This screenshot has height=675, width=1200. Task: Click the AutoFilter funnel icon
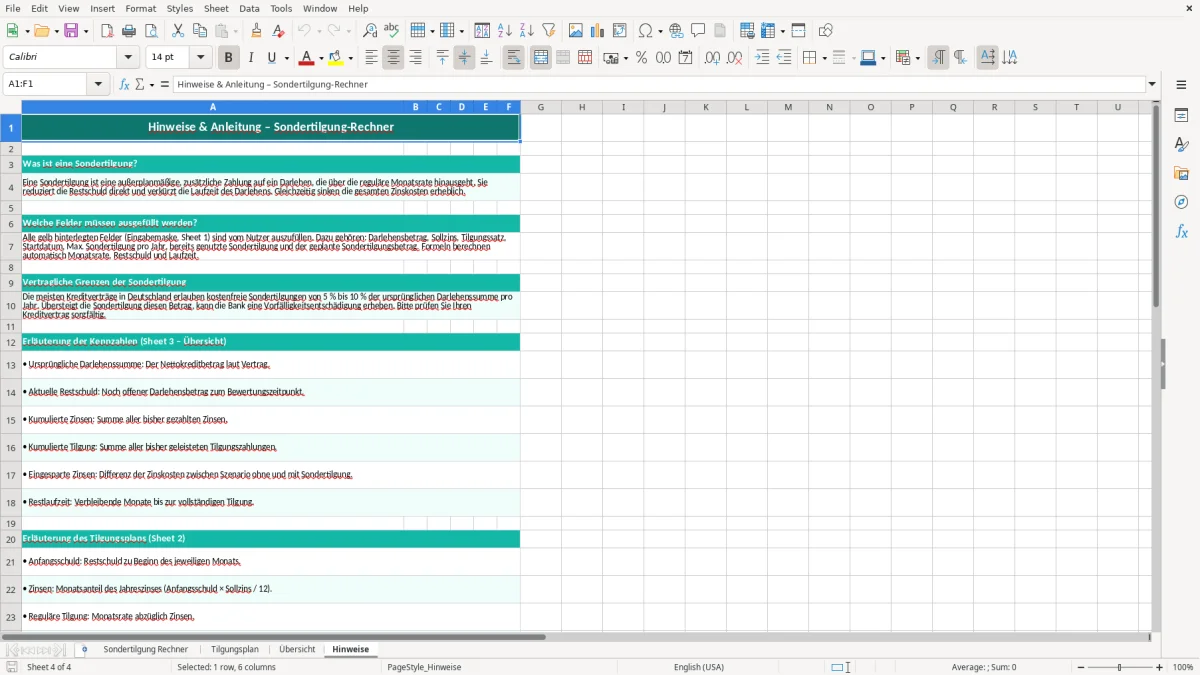549,31
